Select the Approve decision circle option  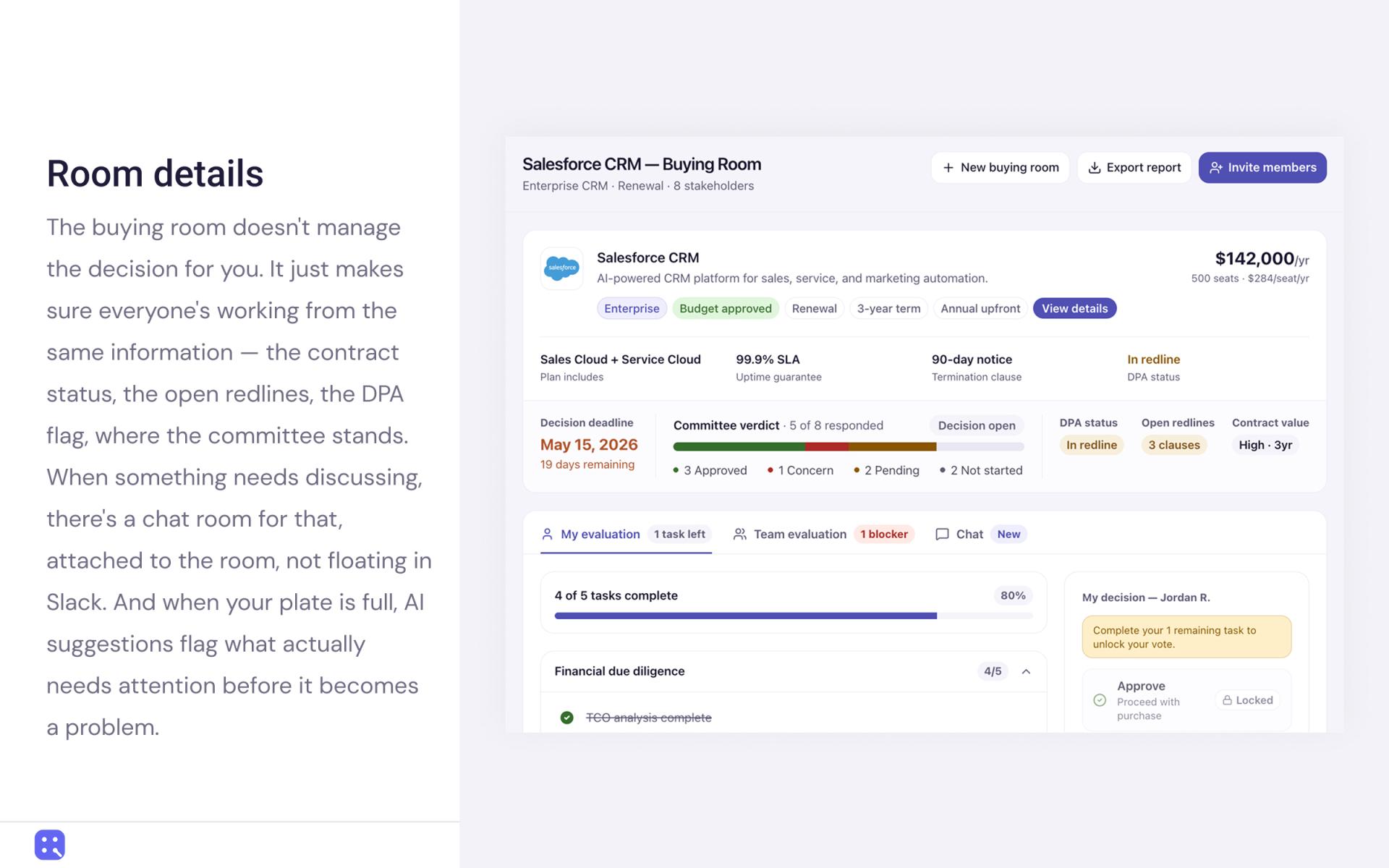click(x=1100, y=700)
